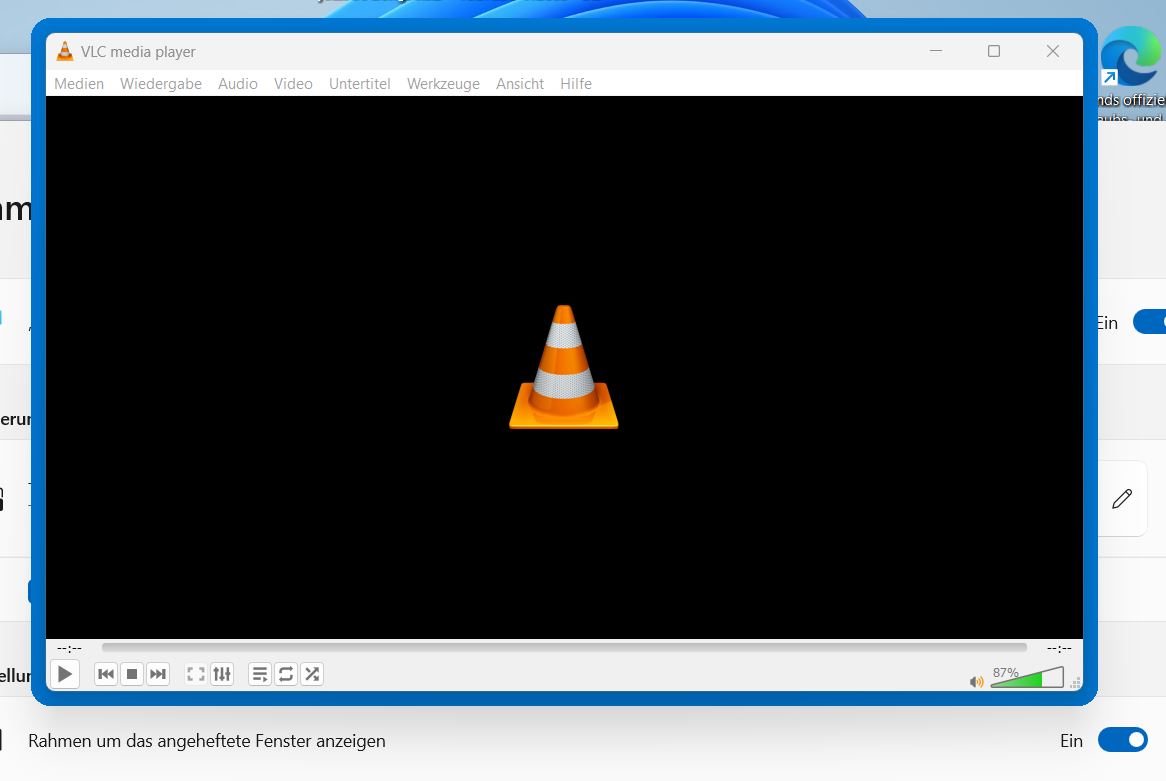The image size is (1166, 781).
Task: Click the playback seek bar
Action: (x=564, y=648)
